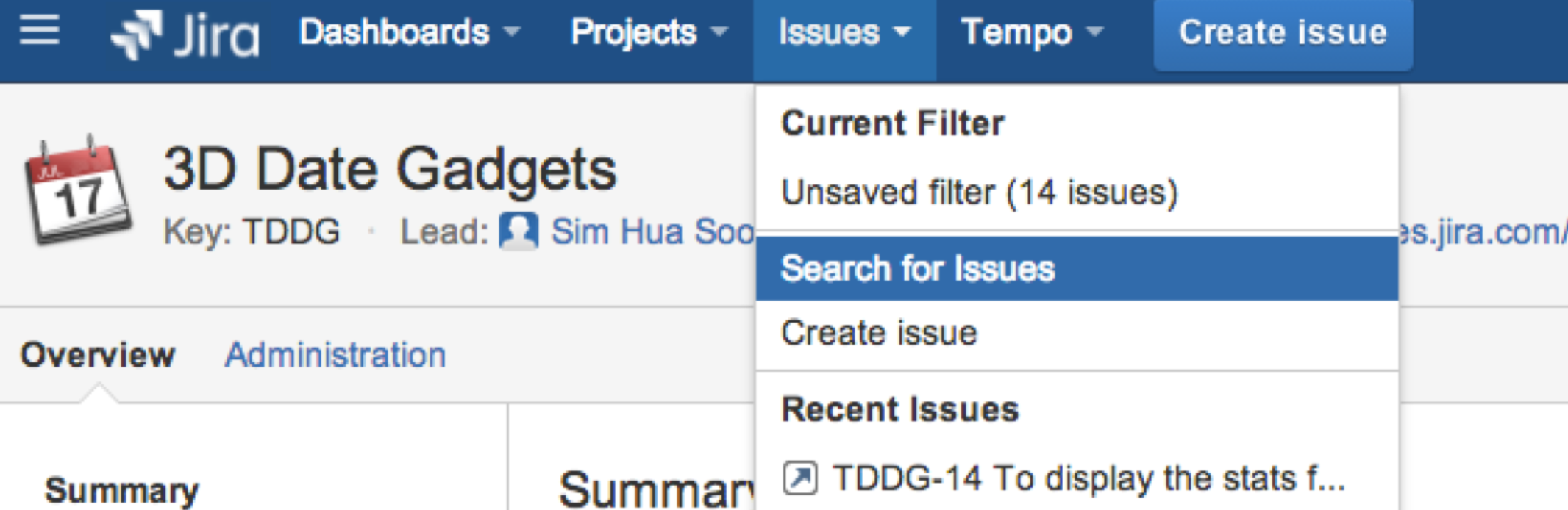Switch to the Administration tab
Image resolution: width=1568 pixels, height=510 pixels.
[335, 355]
